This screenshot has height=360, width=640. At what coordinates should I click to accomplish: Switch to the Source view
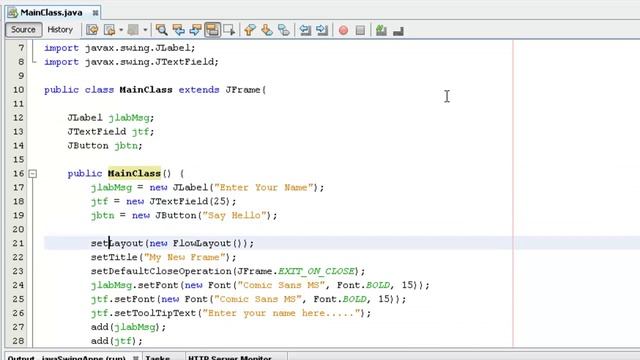pyautogui.click(x=23, y=30)
